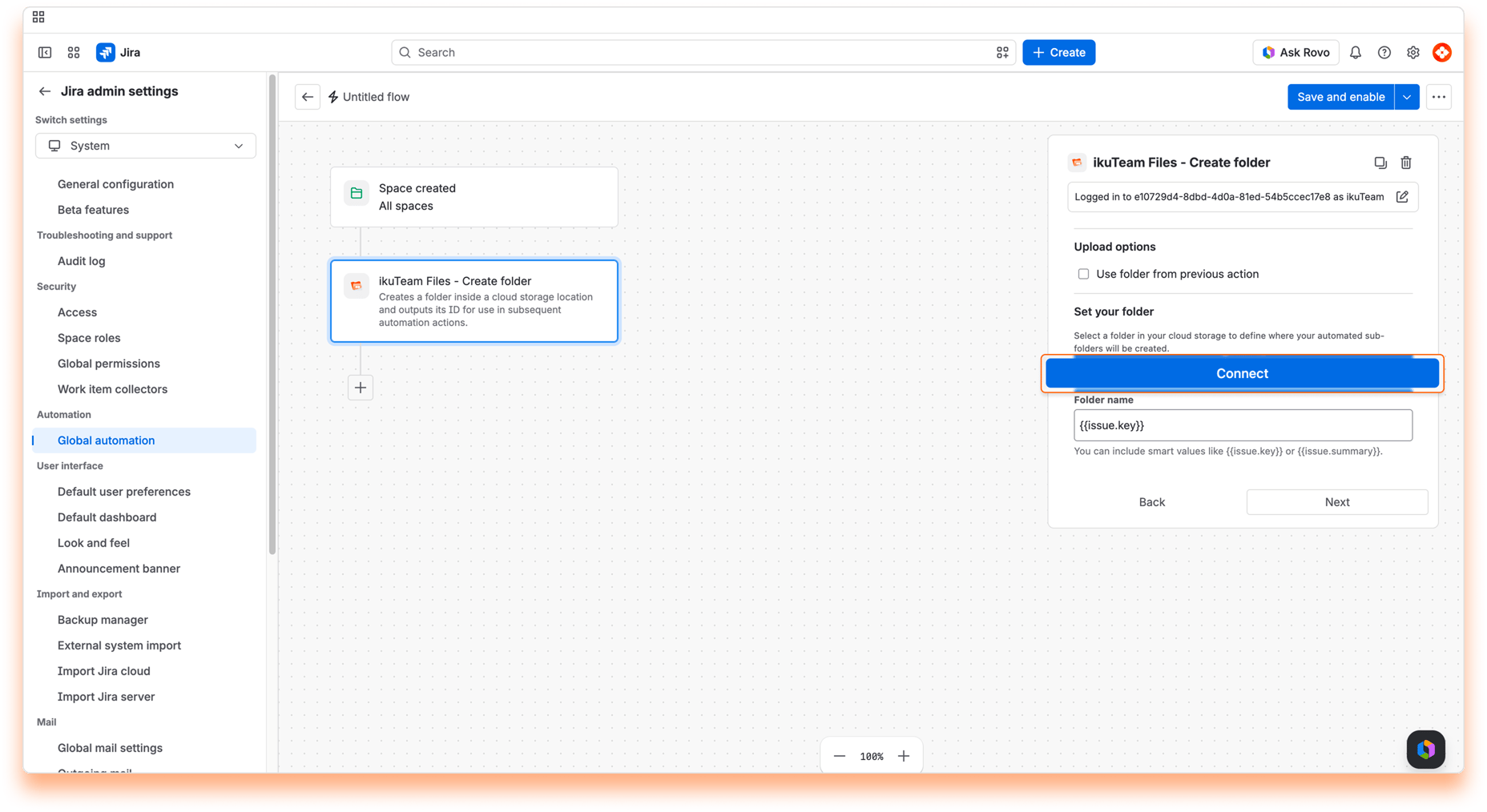Open the user profile avatar

point(1442,53)
